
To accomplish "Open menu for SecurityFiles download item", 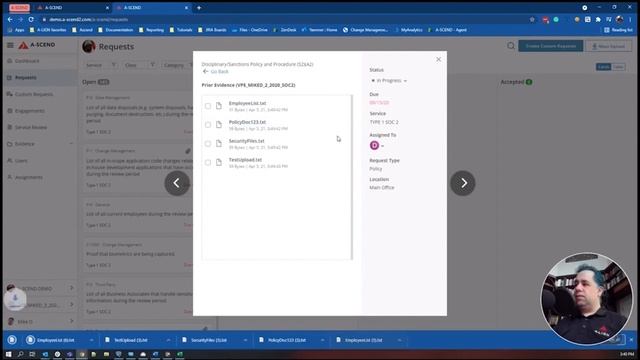I will (245, 340).
